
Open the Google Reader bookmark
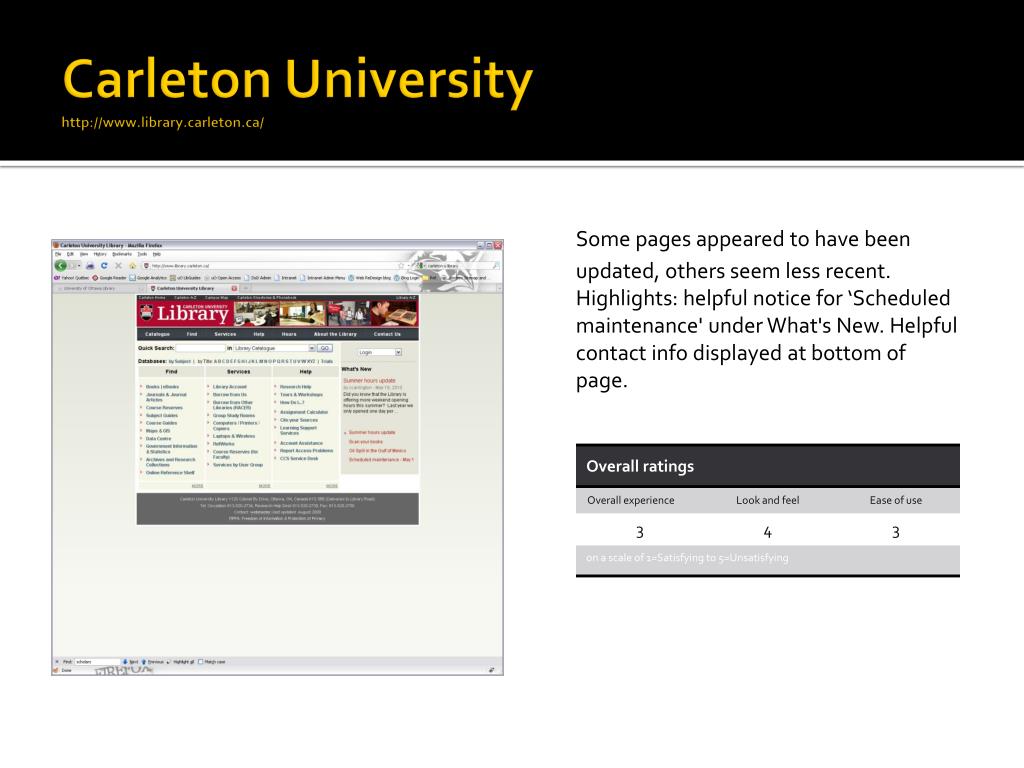[109, 278]
